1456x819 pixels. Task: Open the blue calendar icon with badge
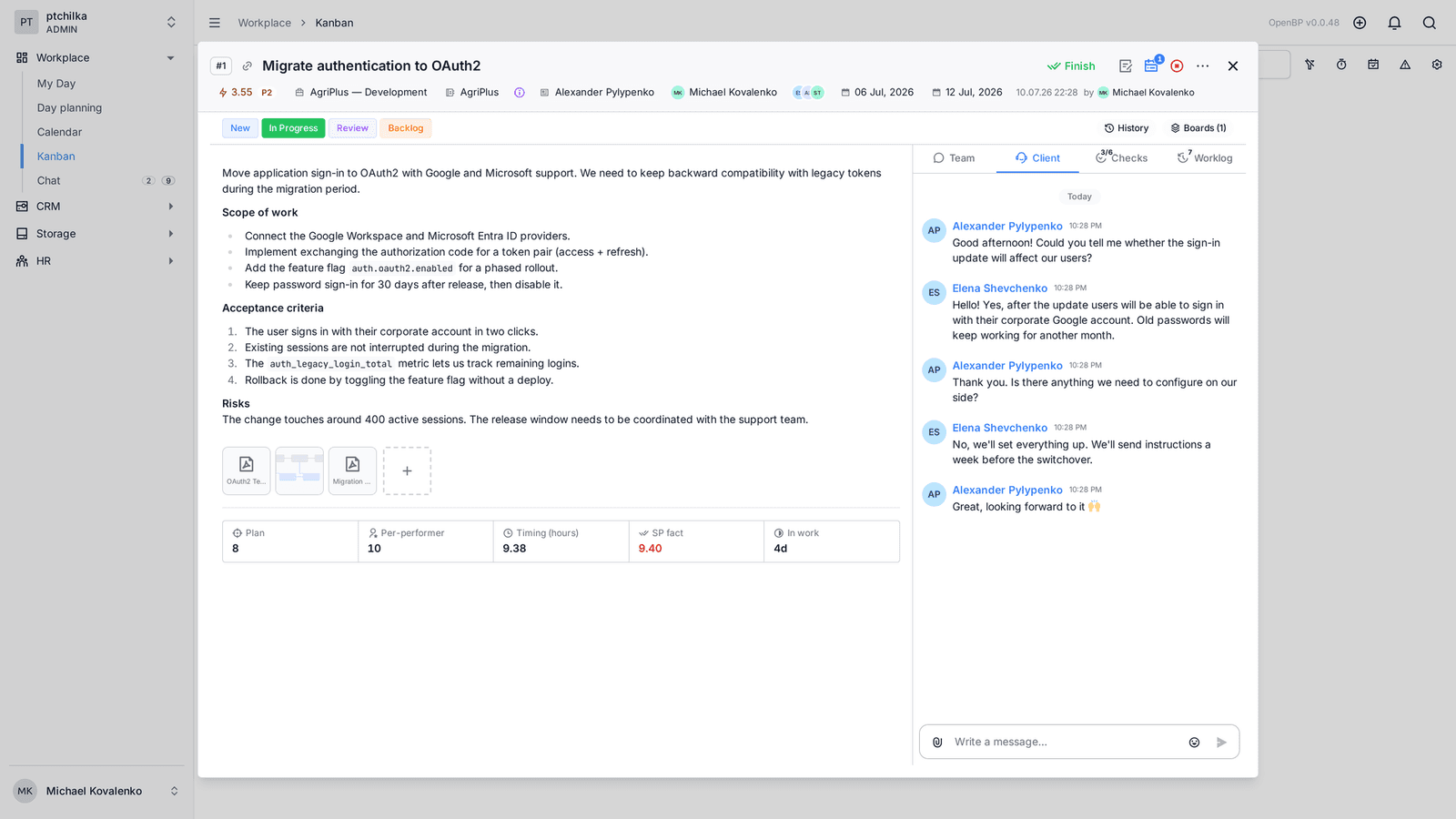tap(1152, 66)
